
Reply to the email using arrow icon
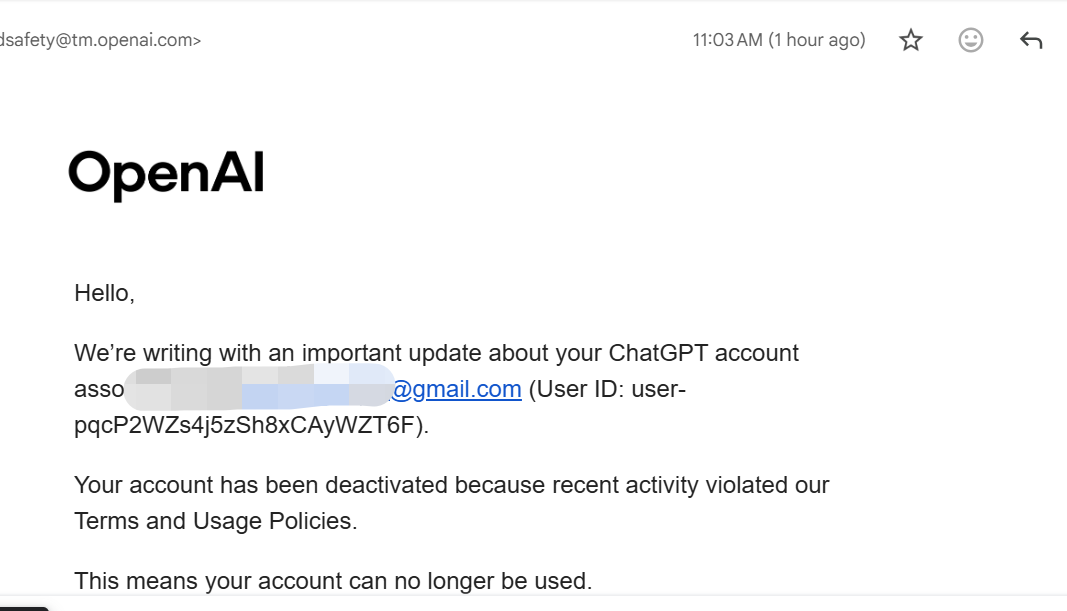click(x=1031, y=40)
